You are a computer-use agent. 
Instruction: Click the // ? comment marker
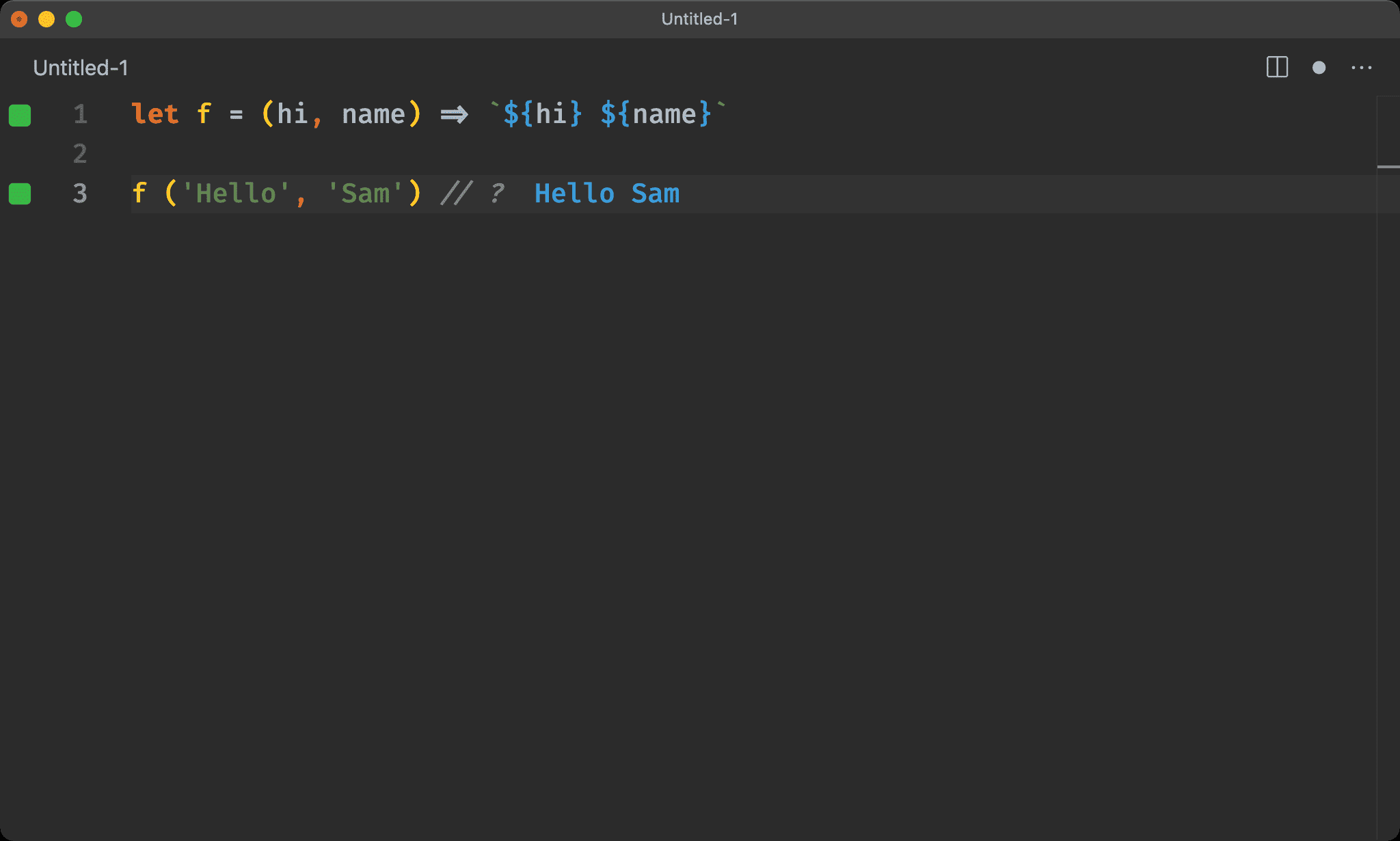(x=472, y=193)
